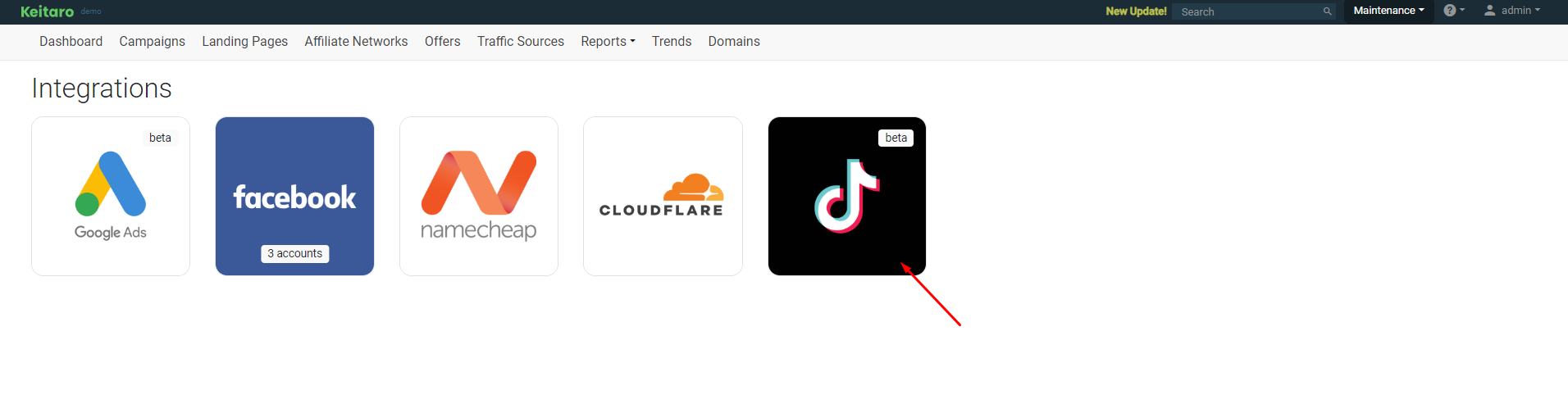Click the search magnifier icon
1568x413 pixels.
tap(1327, 11)
